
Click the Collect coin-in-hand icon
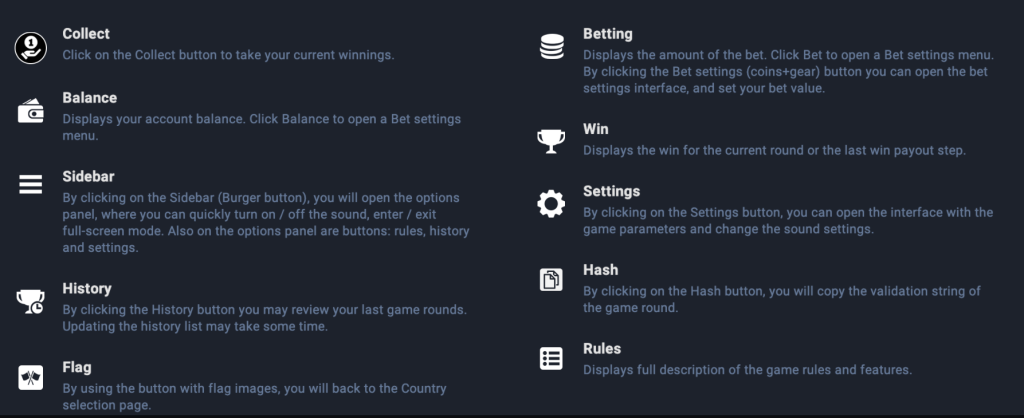(x=31, y=47)
